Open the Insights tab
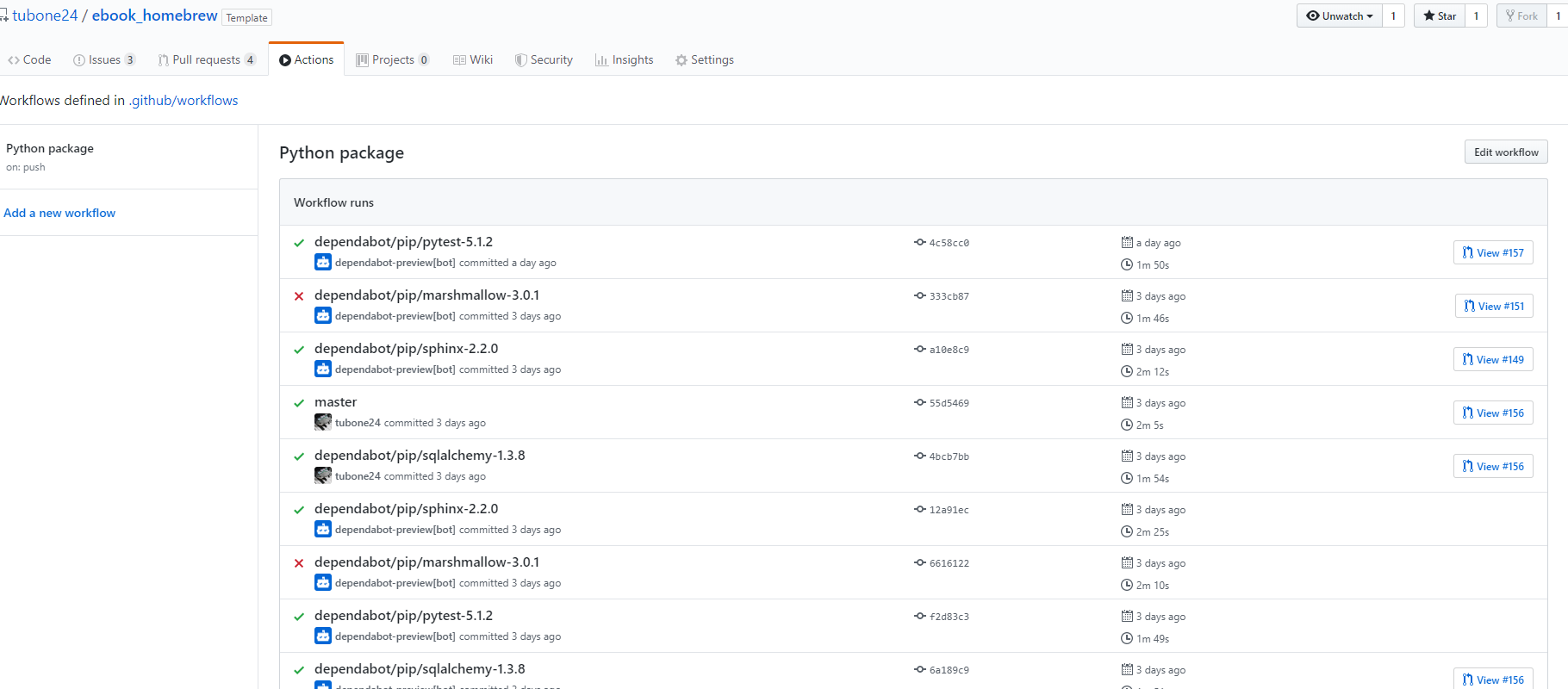 (624, 59)
